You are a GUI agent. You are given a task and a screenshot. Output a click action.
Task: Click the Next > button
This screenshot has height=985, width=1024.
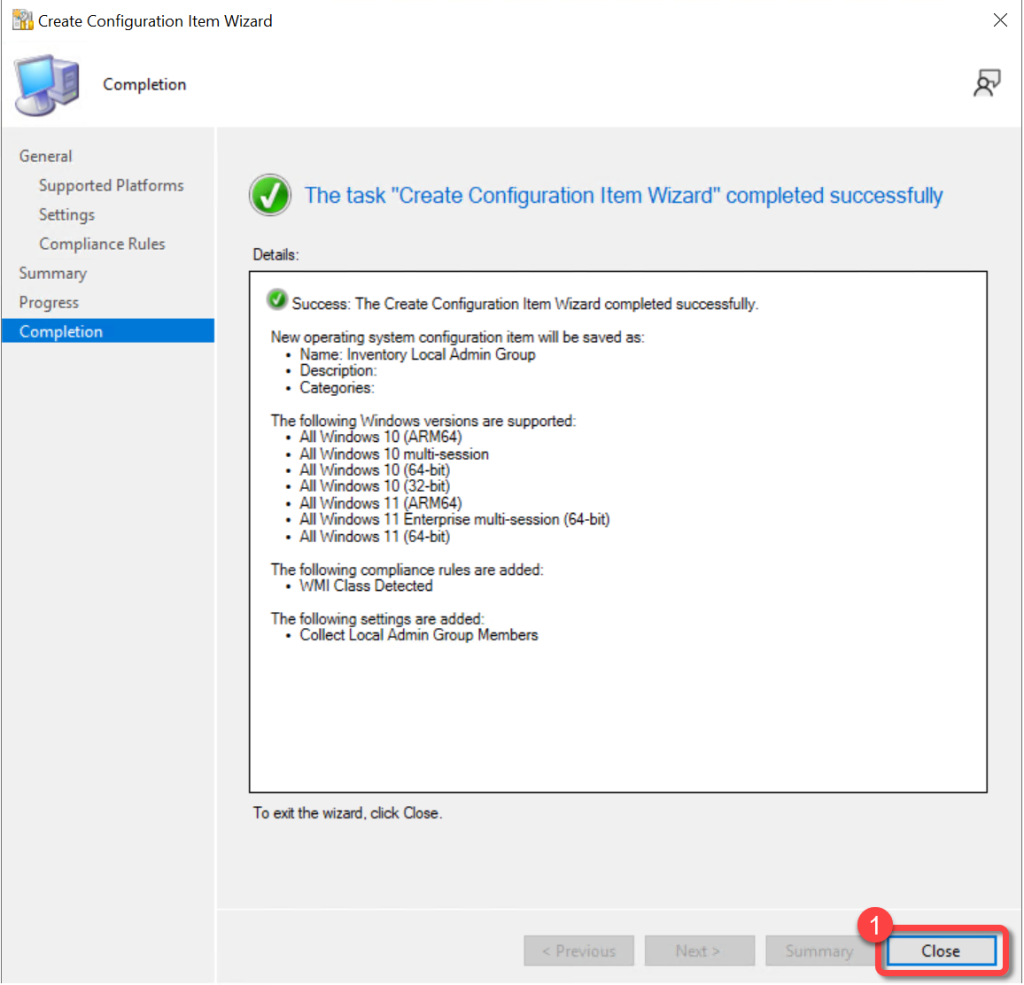tap(698, 951)
